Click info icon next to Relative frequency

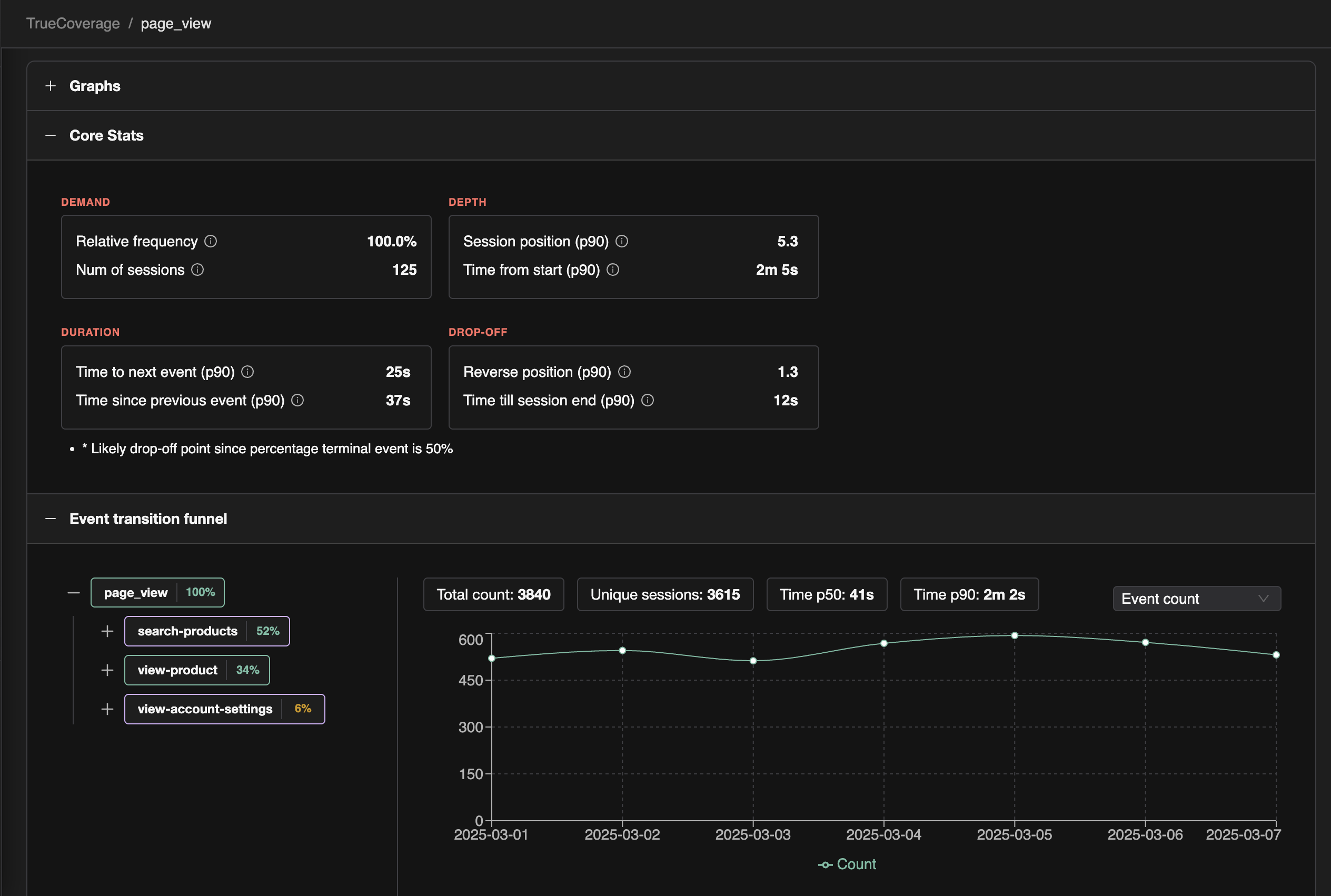click(x=210, y=241)
